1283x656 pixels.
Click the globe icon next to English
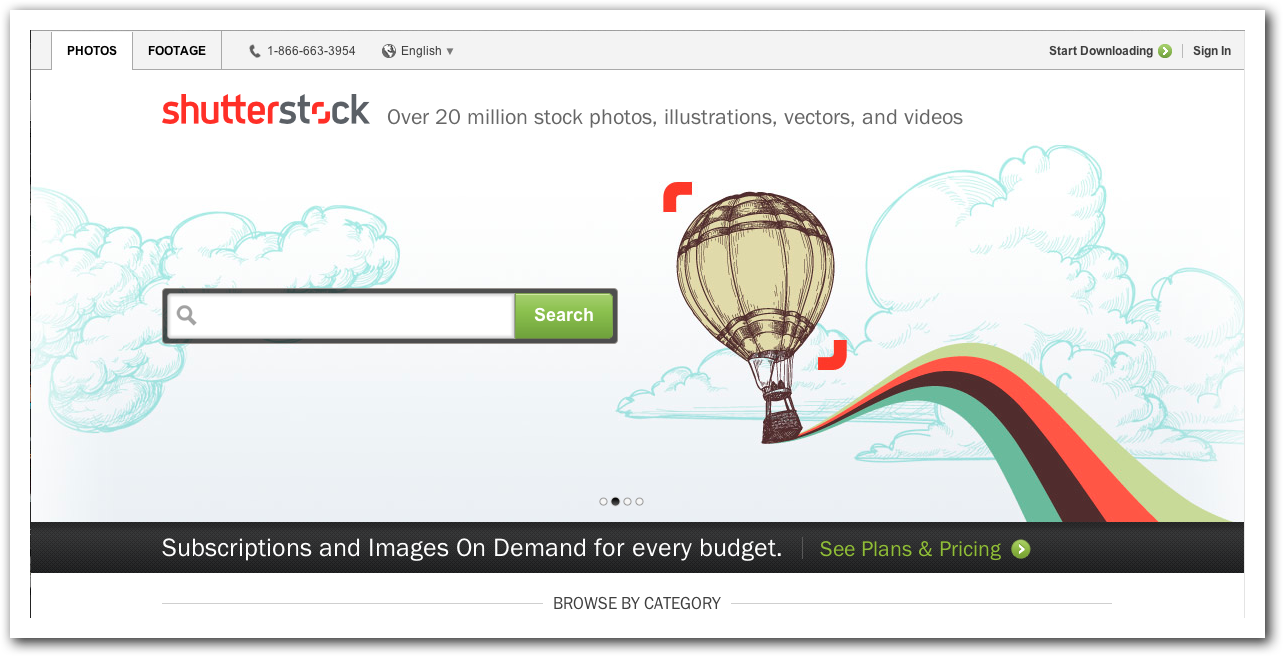389,51
